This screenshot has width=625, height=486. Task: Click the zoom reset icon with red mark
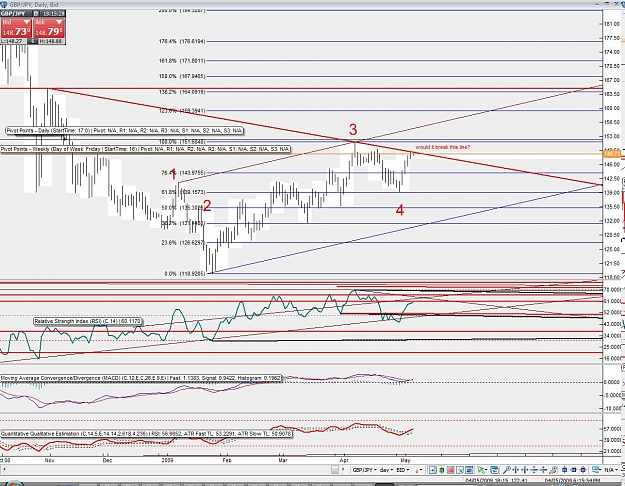553,470
